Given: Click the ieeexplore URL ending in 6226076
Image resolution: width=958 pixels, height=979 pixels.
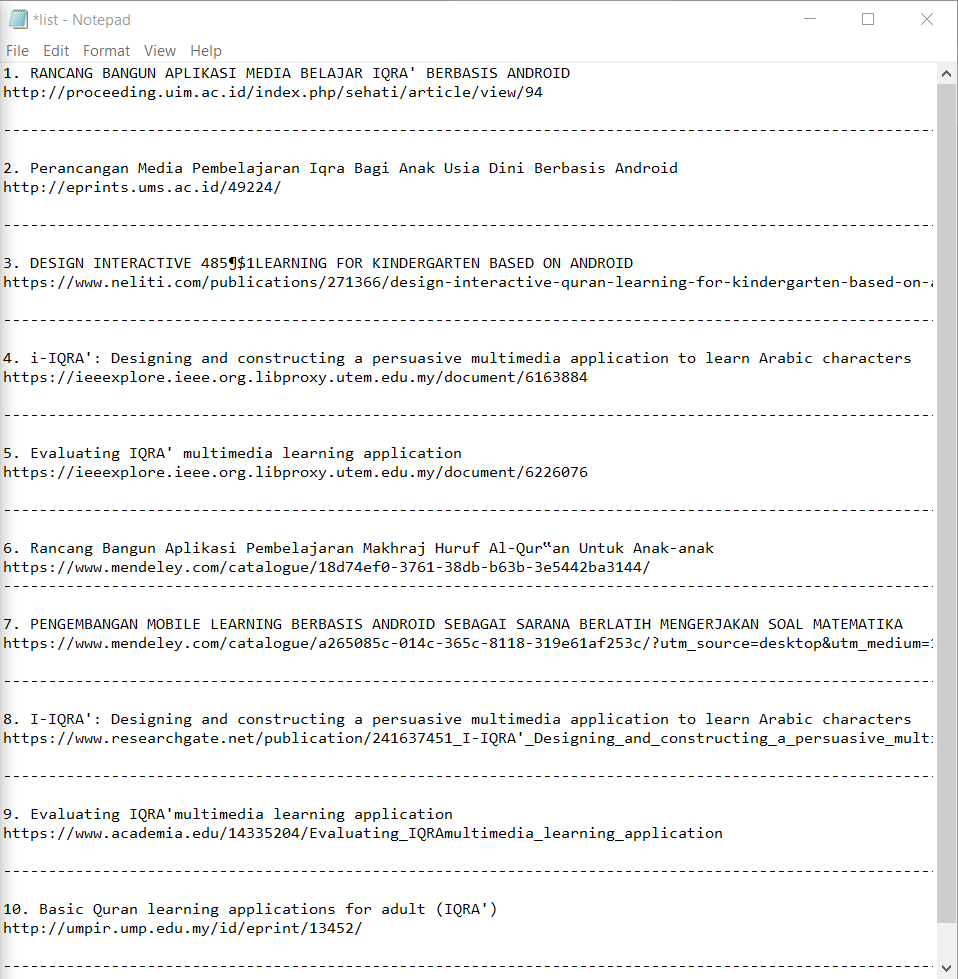Looking at the screenshot, I should (x=295, y=472).
